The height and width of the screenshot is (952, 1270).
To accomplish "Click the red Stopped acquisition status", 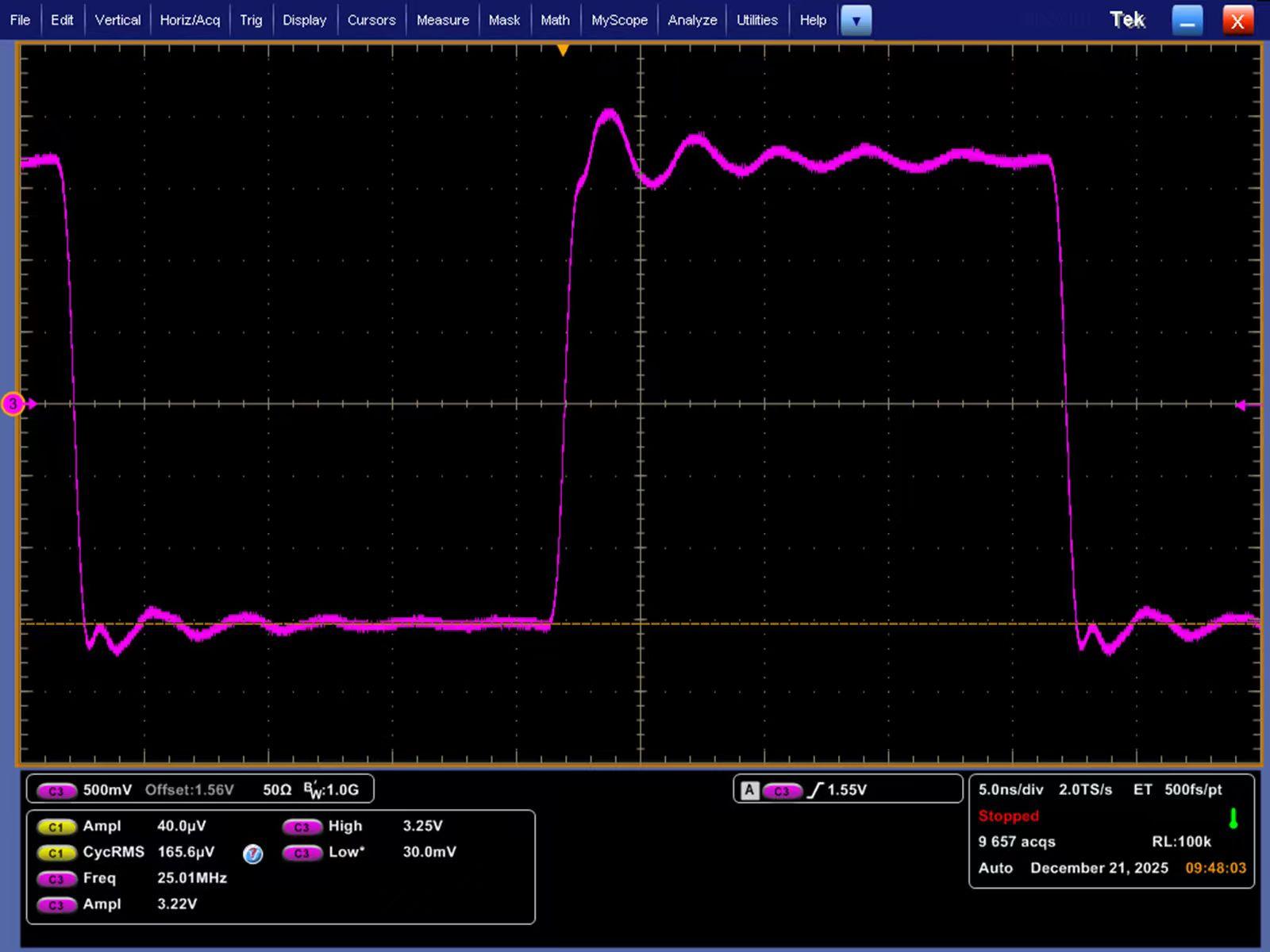I will pyautogui.click(x=1008, y=816).
